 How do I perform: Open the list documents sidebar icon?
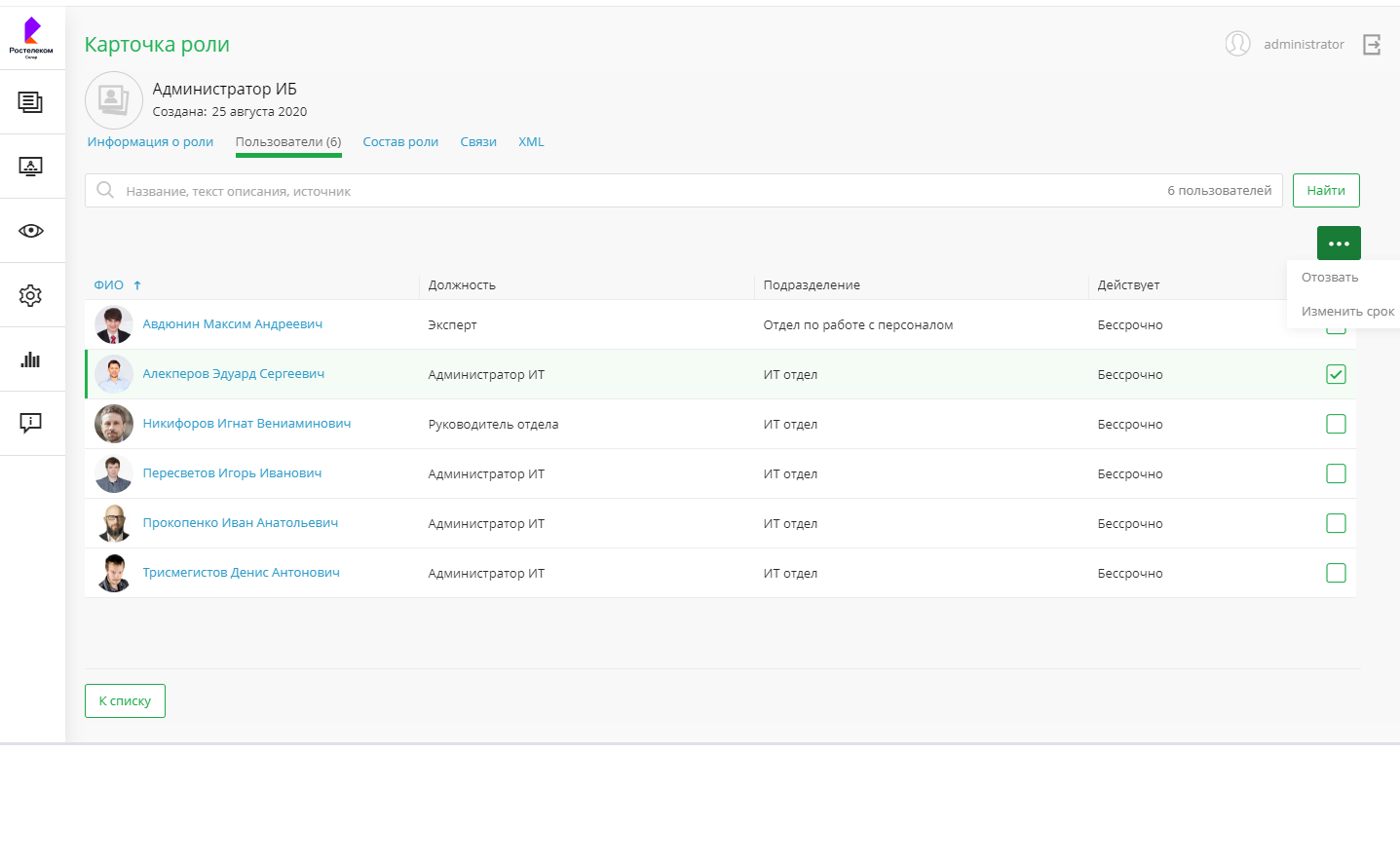point(31,102)
